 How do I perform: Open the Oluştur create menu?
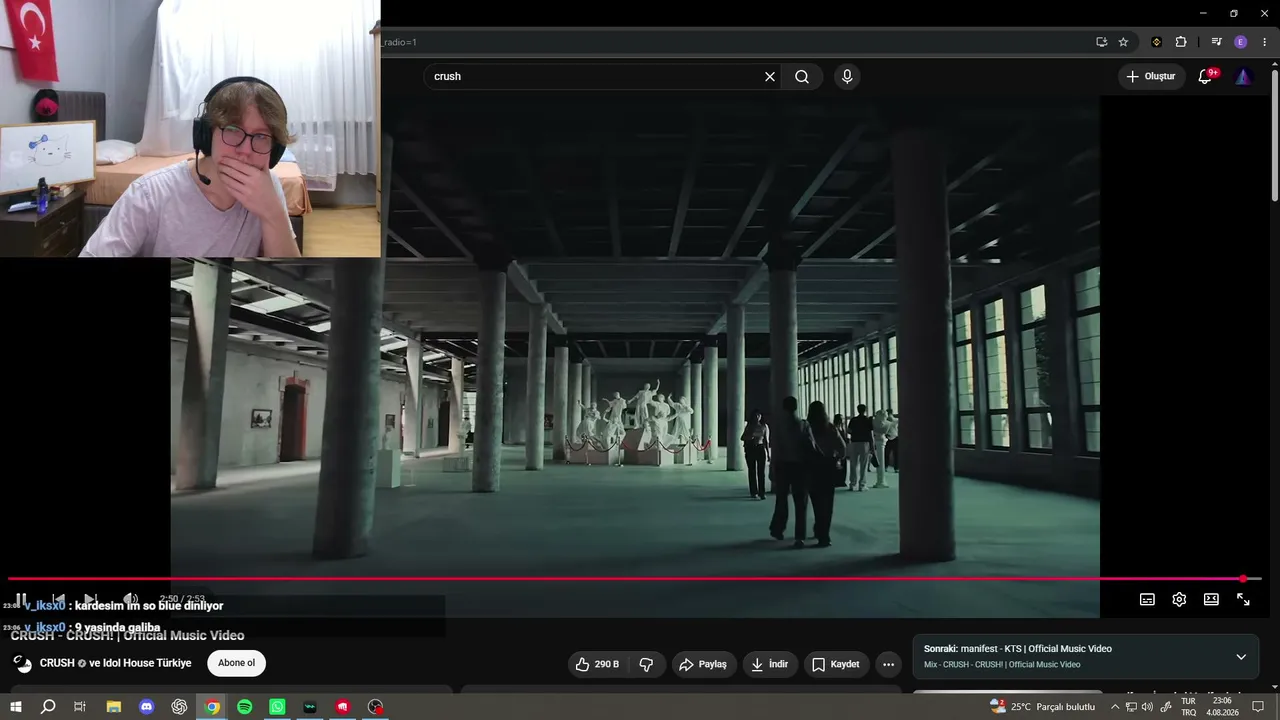click(1151, 76)
